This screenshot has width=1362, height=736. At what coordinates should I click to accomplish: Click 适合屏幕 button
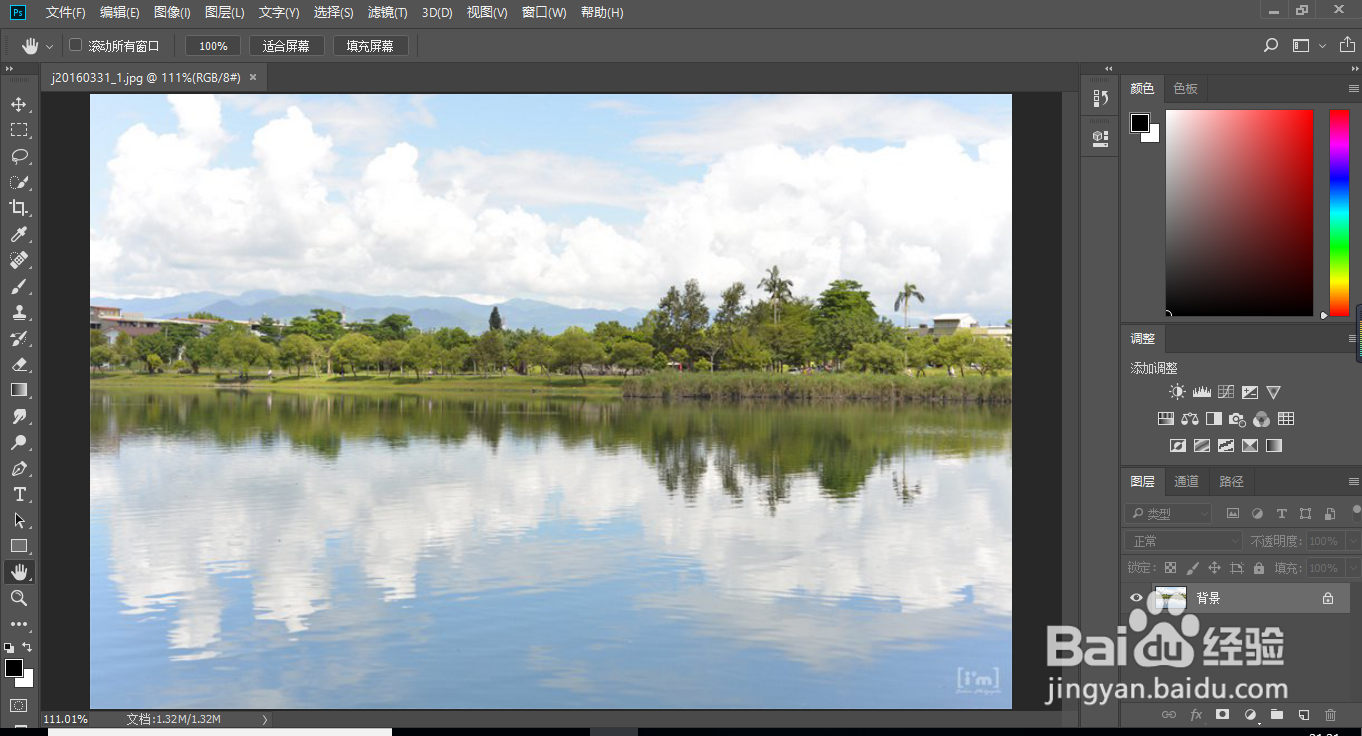click(286, 46)
